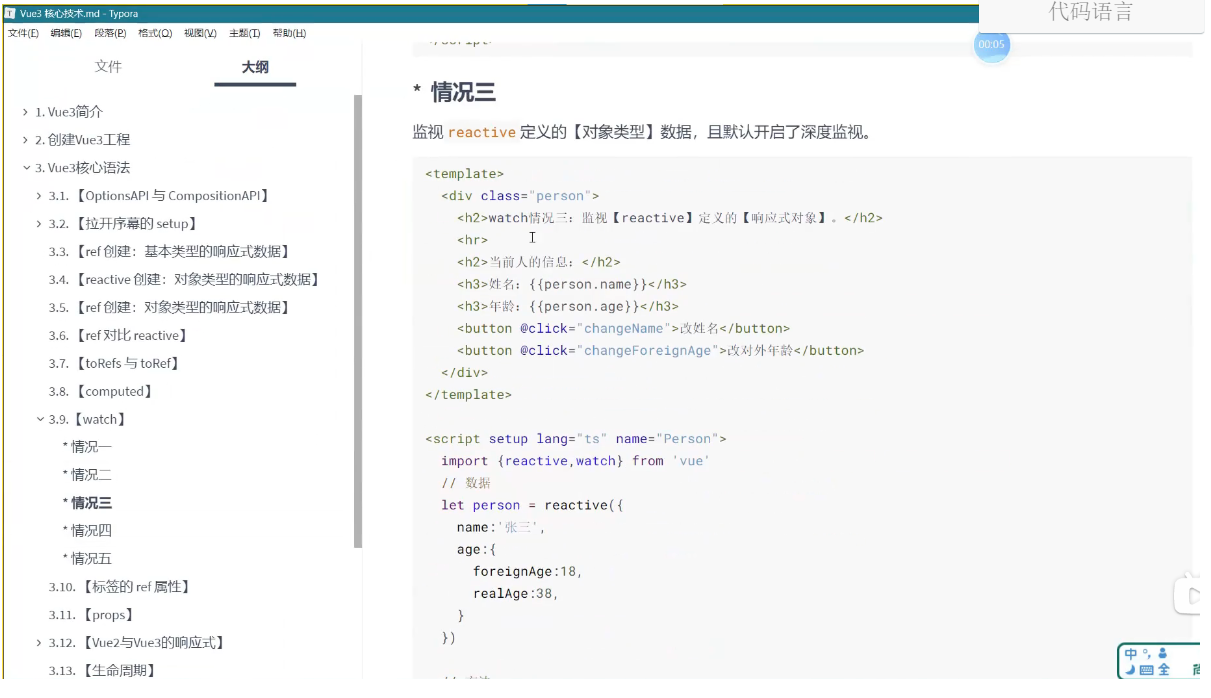Open the 主题(T) menu
This screenshot has height=698, width=1211.
click(x=245, y=33)
